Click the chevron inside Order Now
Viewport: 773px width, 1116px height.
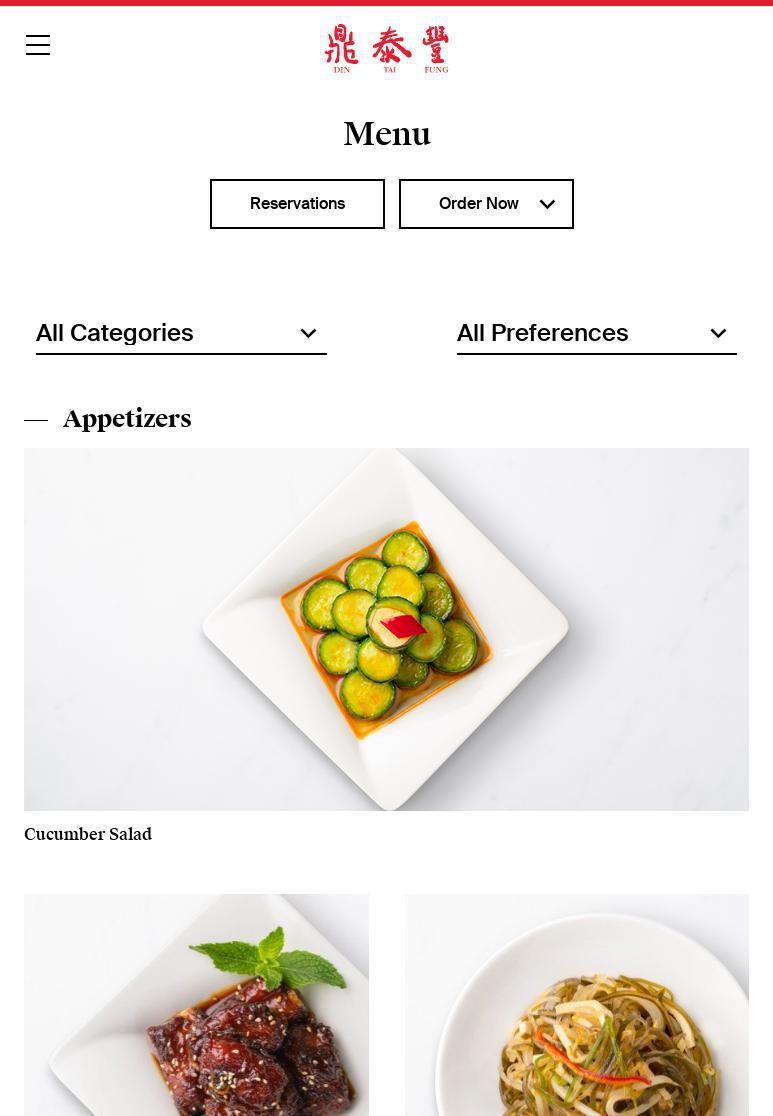(547, 204)
